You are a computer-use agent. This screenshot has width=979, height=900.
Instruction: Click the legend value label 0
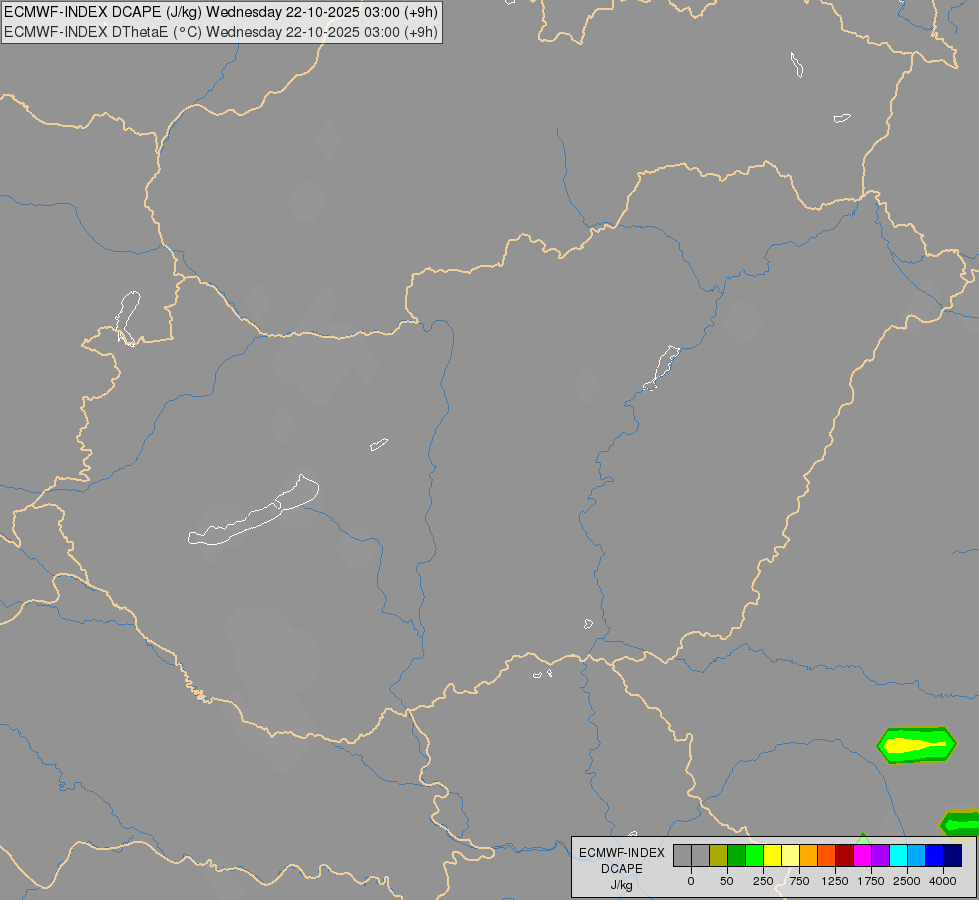(691, 881)
